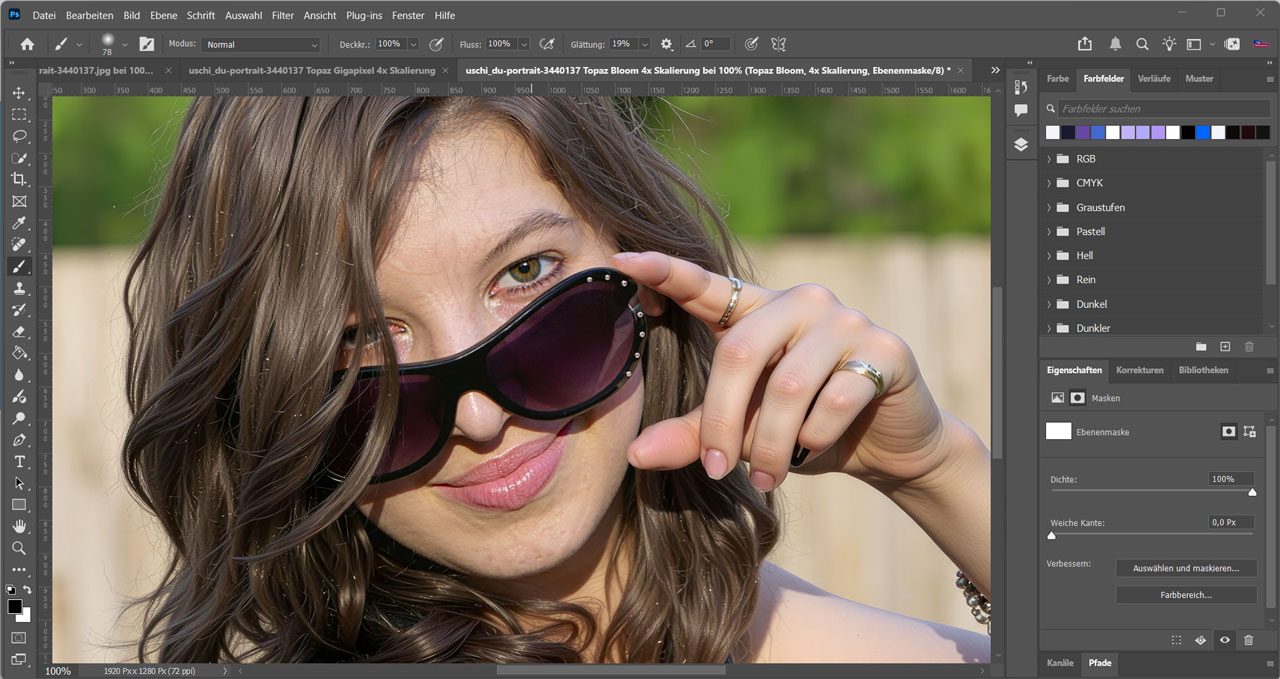Expand the RGB swatch group
The image size is (1280, 679).
click(x=1049, y=159)
